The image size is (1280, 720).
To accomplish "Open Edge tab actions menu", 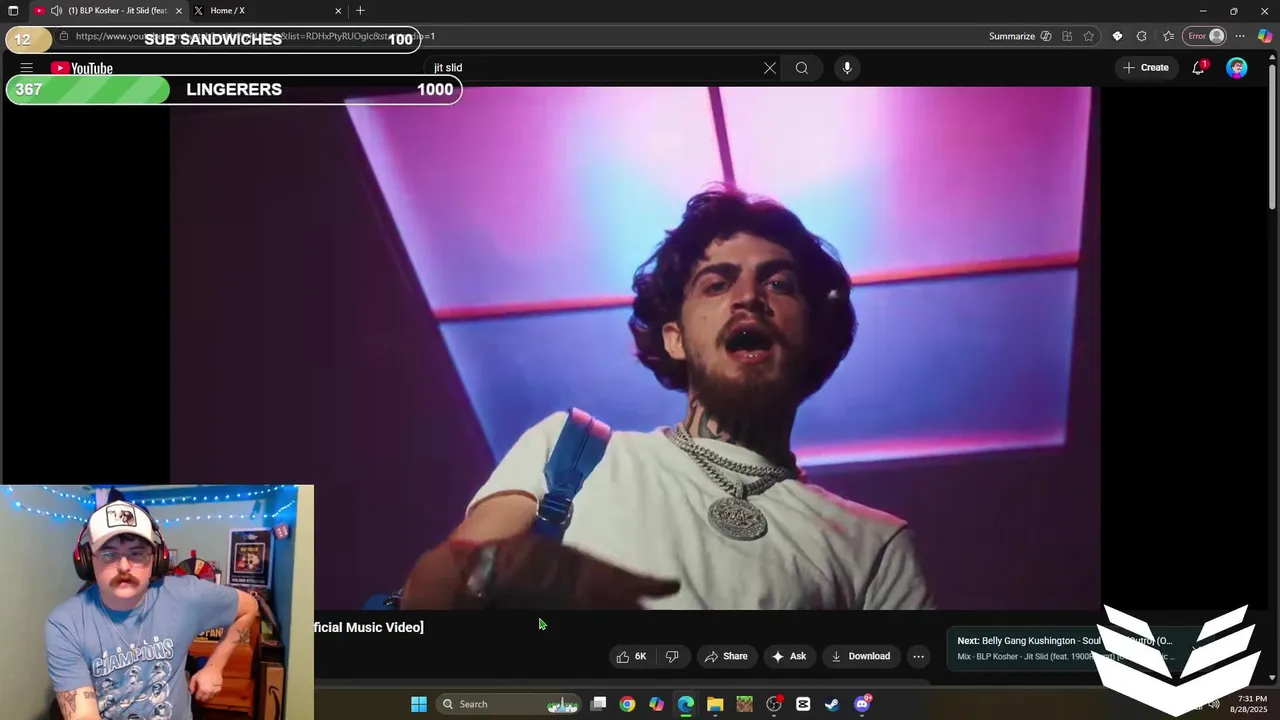I will pos(13,11).
